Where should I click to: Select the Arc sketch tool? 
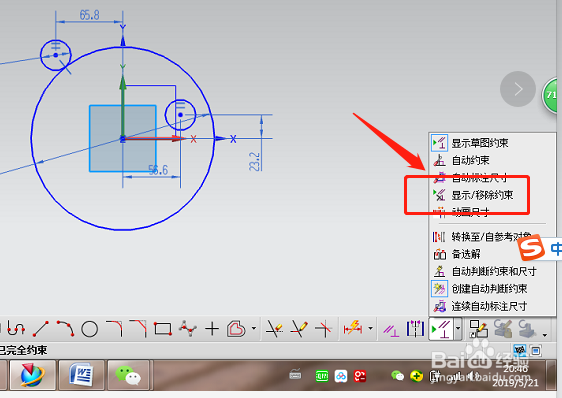tap(65, 328)
